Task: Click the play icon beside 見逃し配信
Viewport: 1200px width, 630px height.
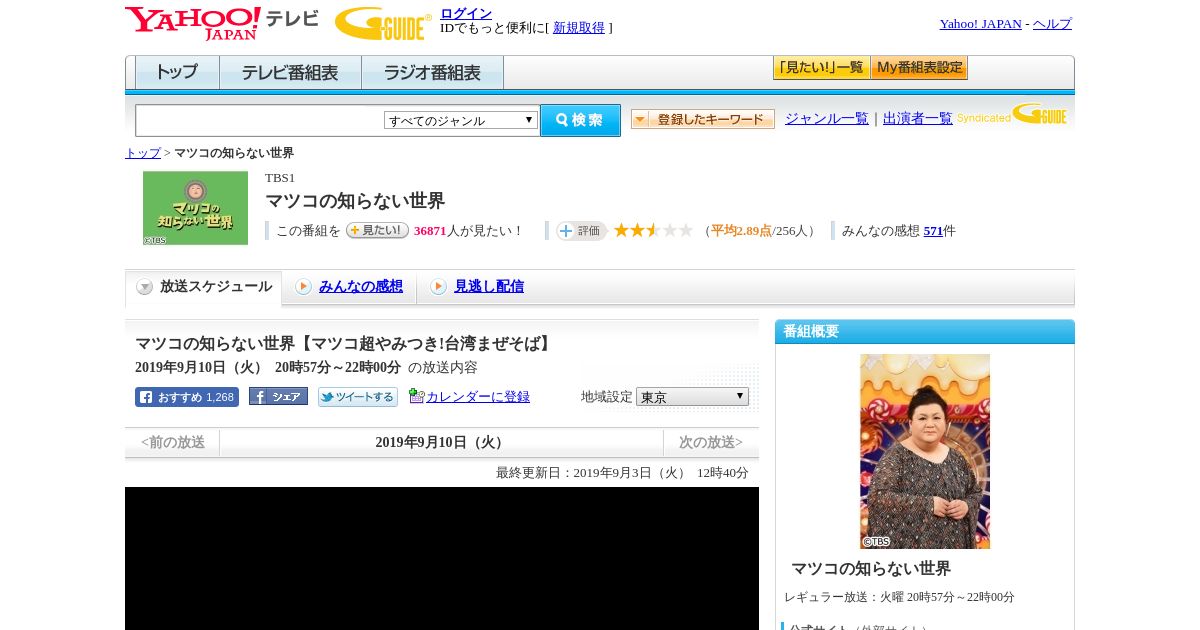Action: click(x=438, y=287)
